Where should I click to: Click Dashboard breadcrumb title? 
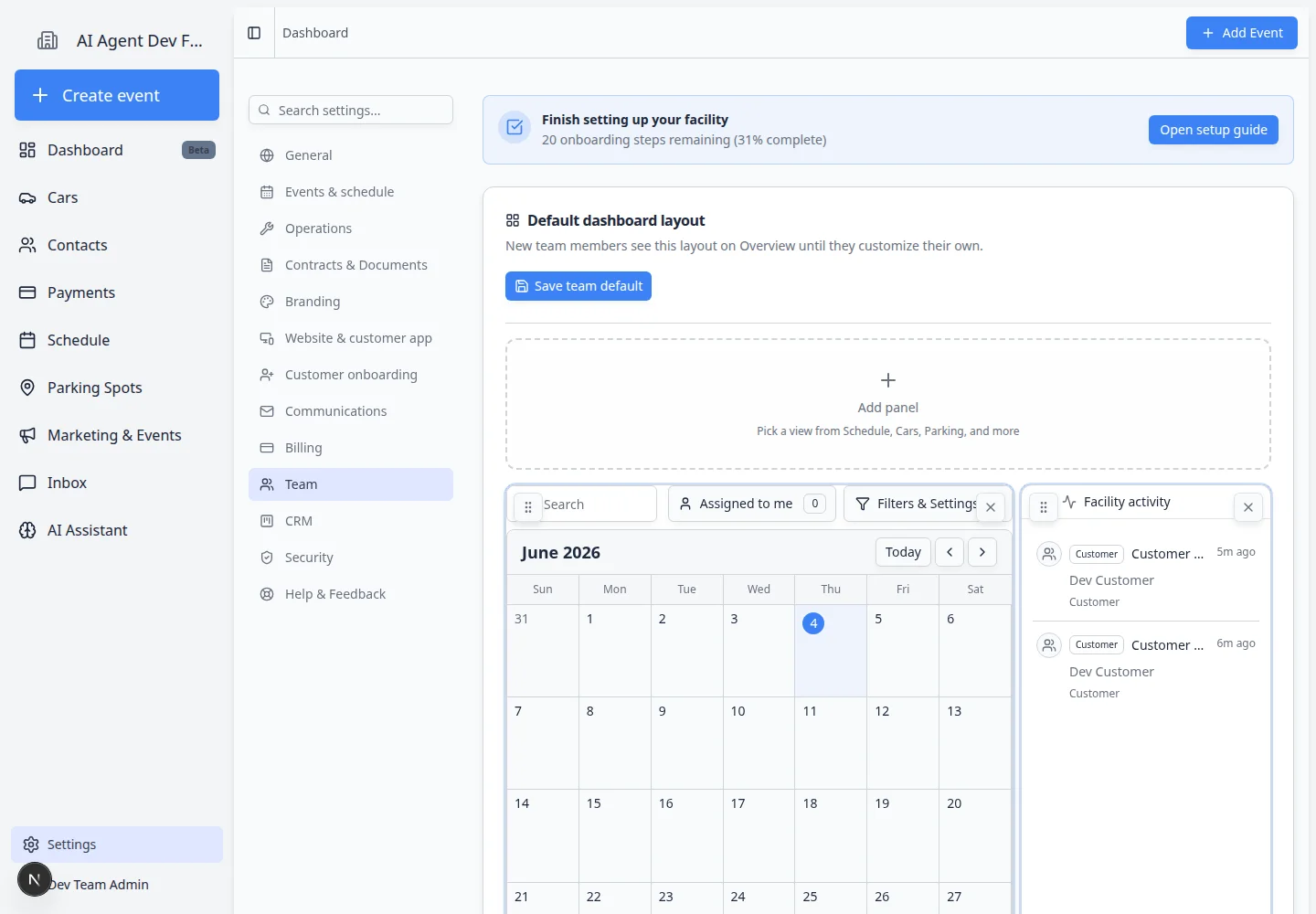[x=315, y=33]
